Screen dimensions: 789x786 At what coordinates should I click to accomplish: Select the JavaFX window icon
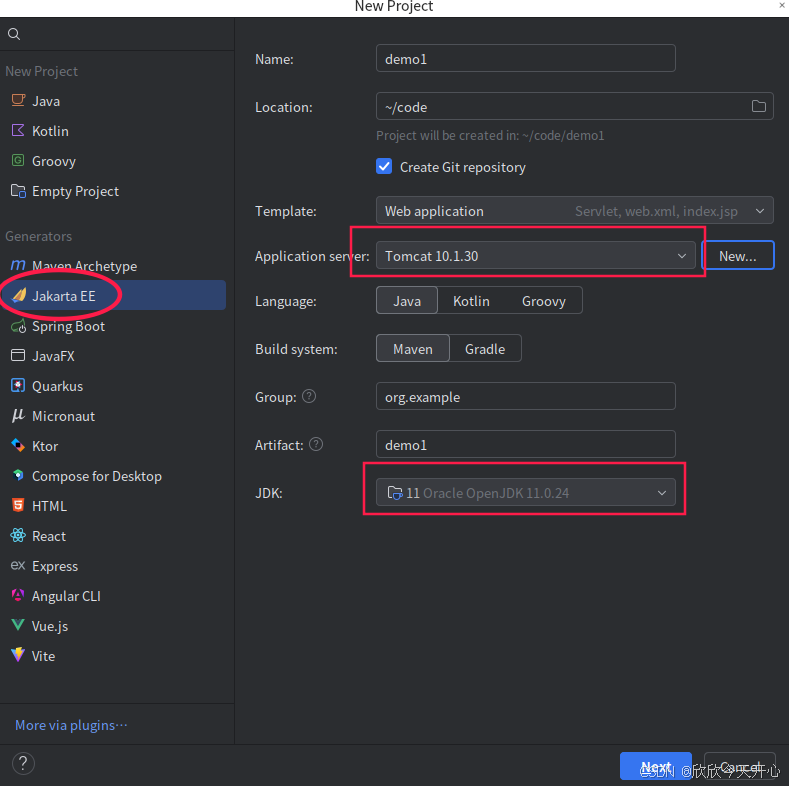[x=18, y=356]
